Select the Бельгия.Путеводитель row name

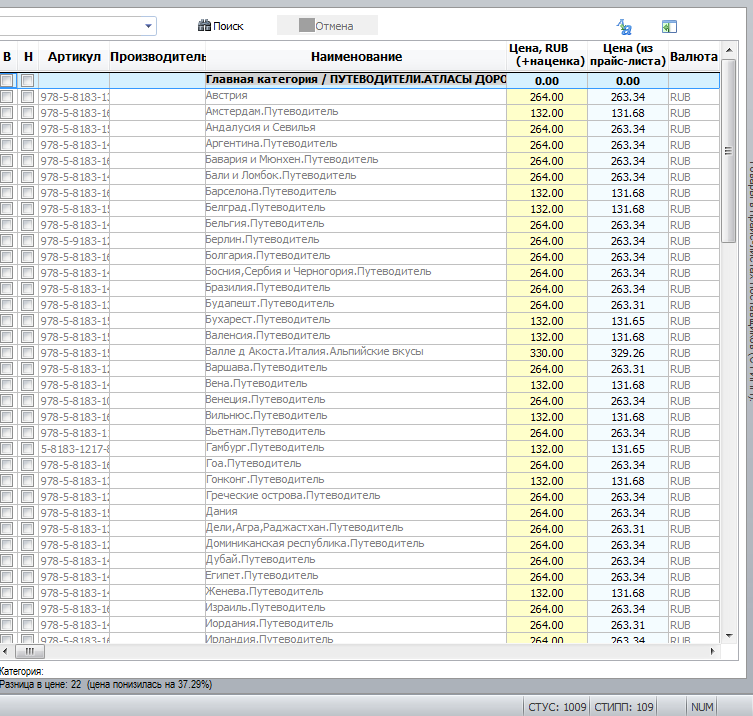tap(265, 223)
